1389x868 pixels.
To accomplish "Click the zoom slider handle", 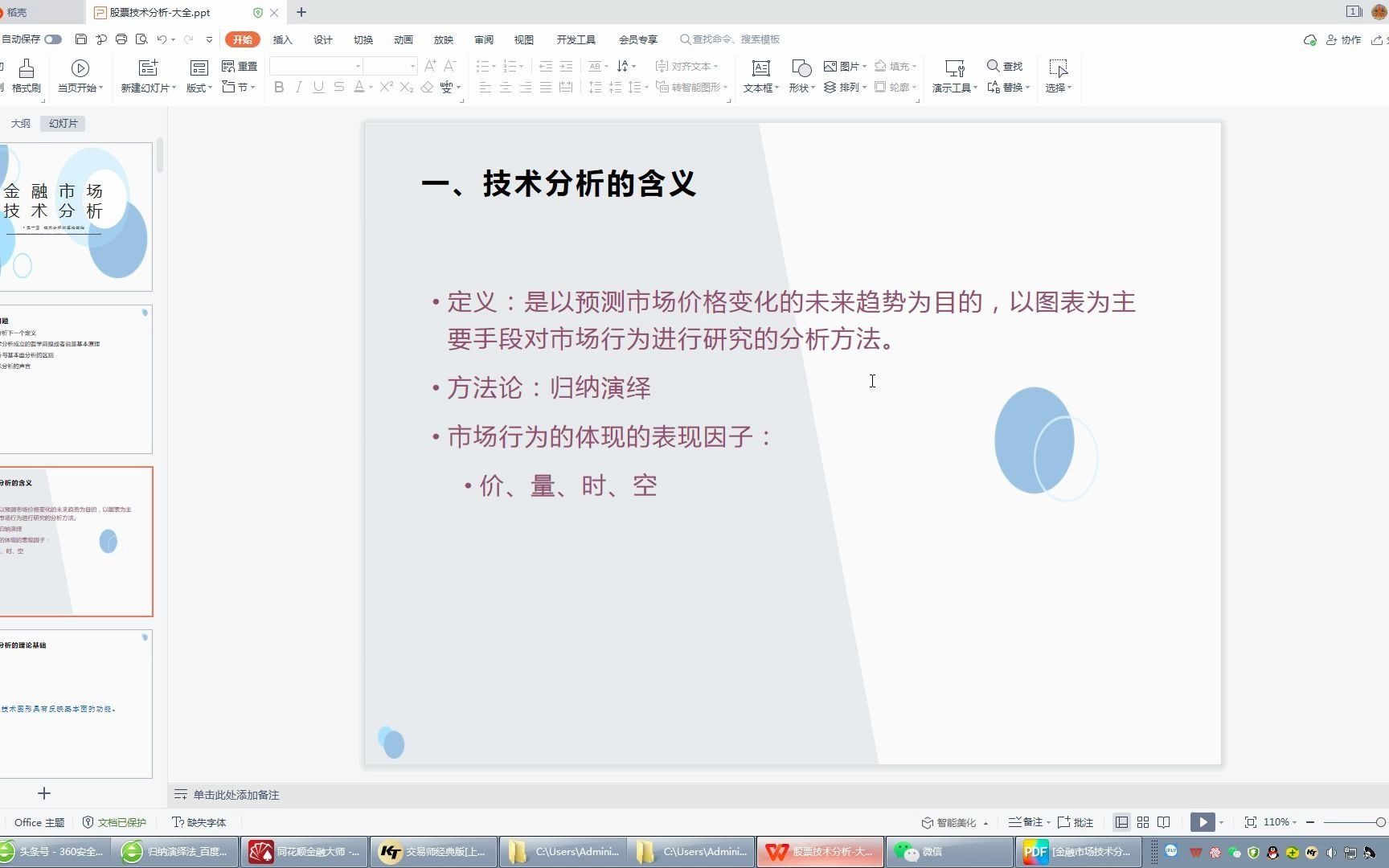I will [1380, 822].
